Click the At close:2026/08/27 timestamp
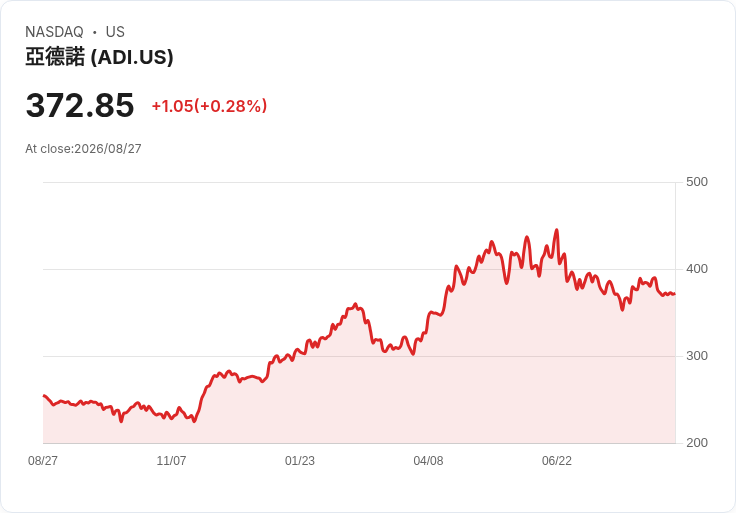The width and height of the screenshot is (736, 513). [83, 149]
